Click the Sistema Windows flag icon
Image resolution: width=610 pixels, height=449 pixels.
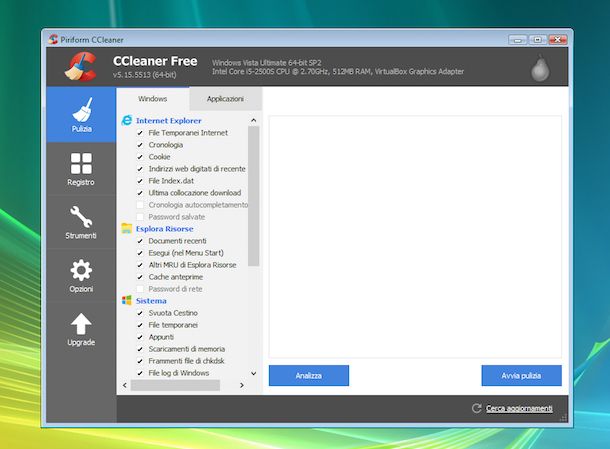pyautogui.click(x=126, y=300)
